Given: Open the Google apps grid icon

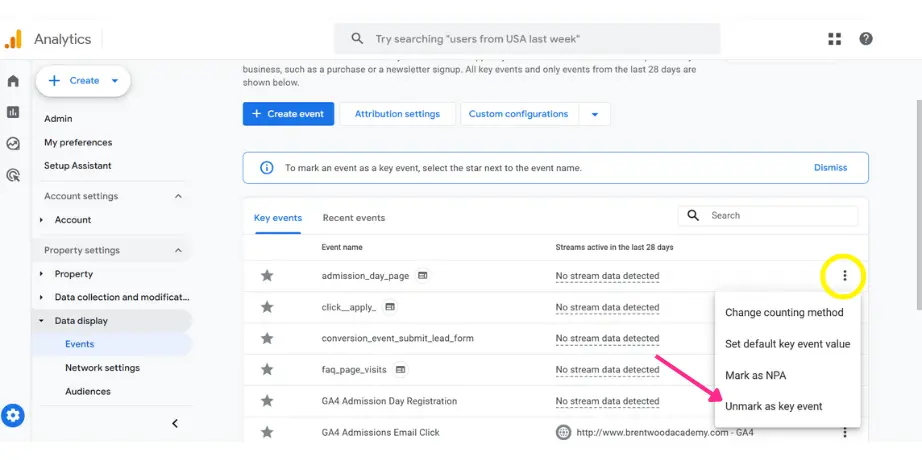Looking at the screenshot, I should point(835,39).
